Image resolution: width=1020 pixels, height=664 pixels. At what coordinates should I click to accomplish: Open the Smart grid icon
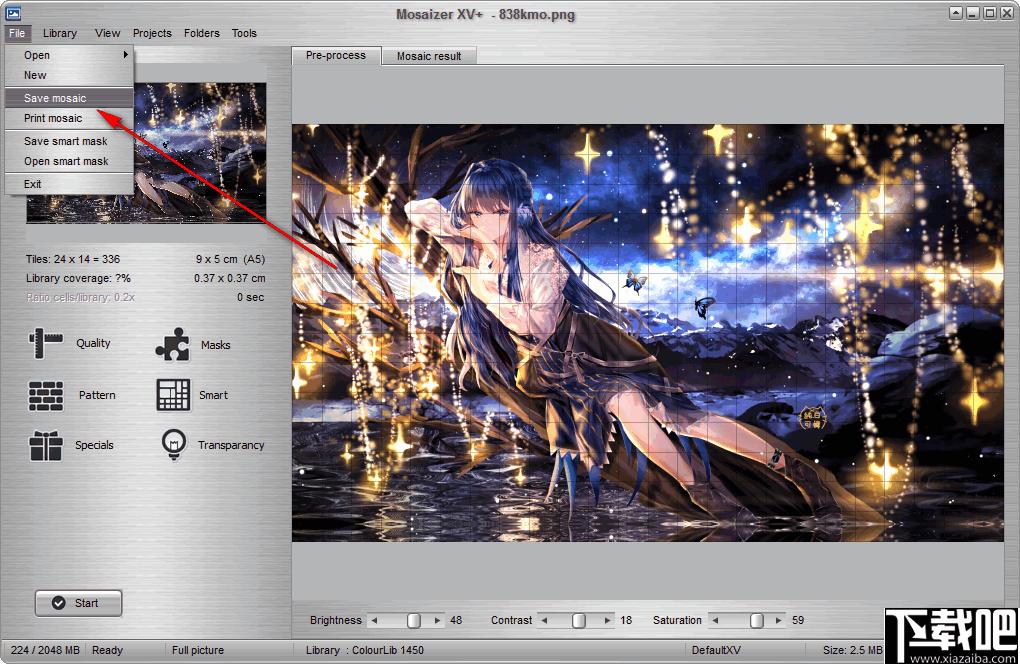[173, 395]
